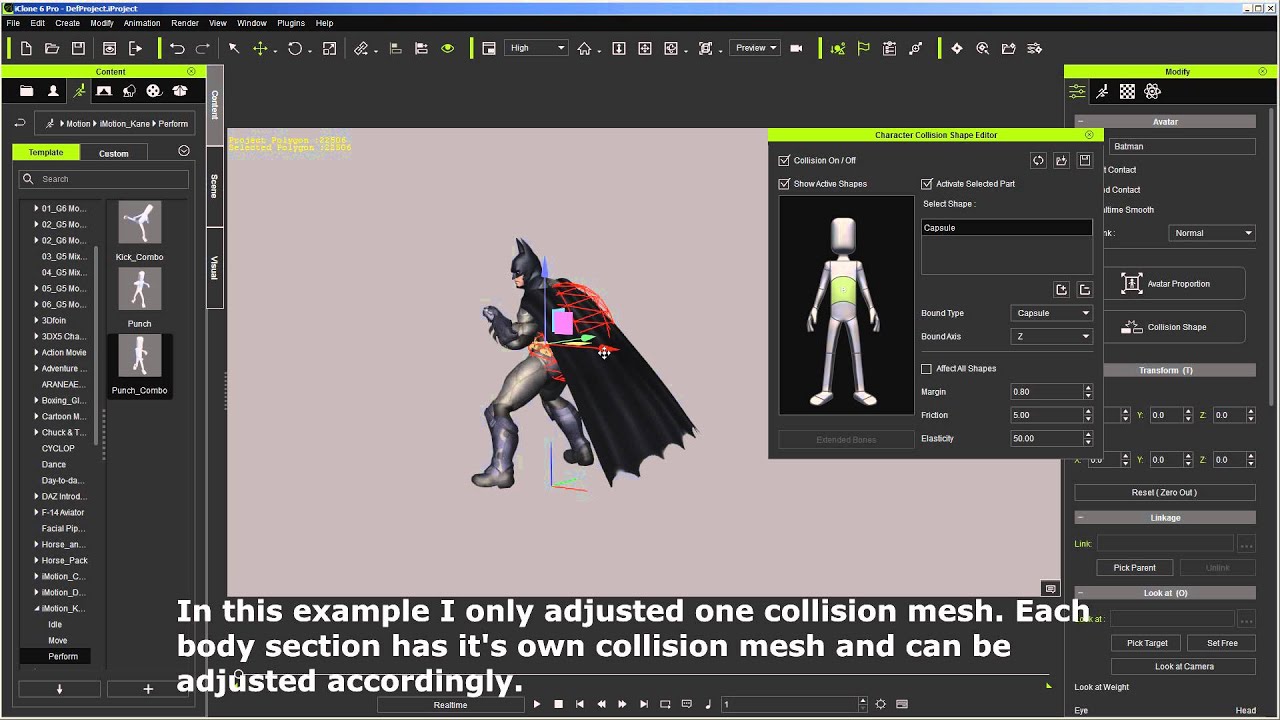
Task: Click Reset ( Zero Out ) button
Action: 1164,493
